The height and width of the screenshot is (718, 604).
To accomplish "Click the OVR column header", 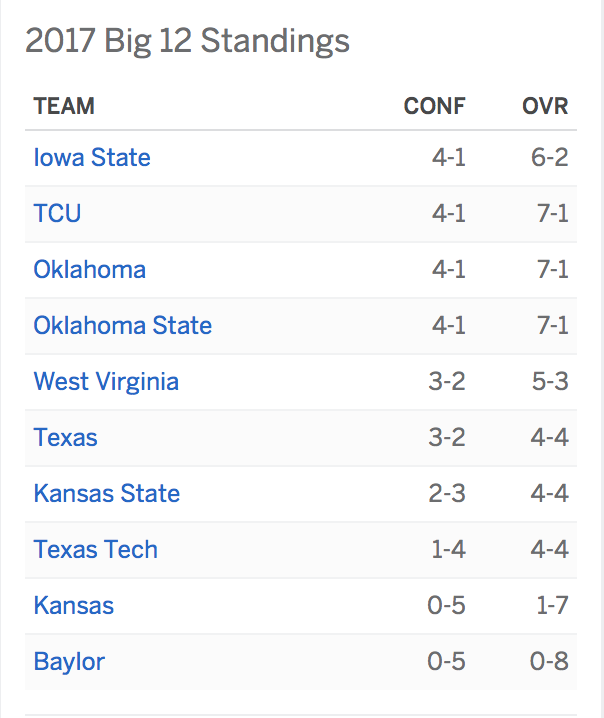I will pyautogui.click(x=545, y=106).
